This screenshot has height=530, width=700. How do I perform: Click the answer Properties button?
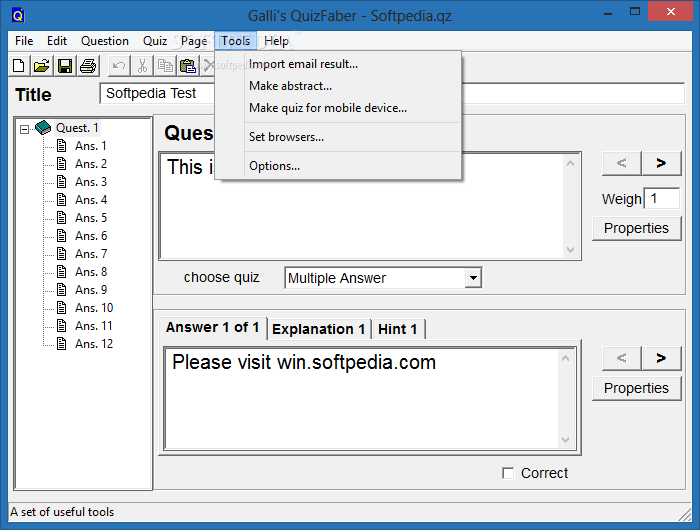tap(637, 388)
